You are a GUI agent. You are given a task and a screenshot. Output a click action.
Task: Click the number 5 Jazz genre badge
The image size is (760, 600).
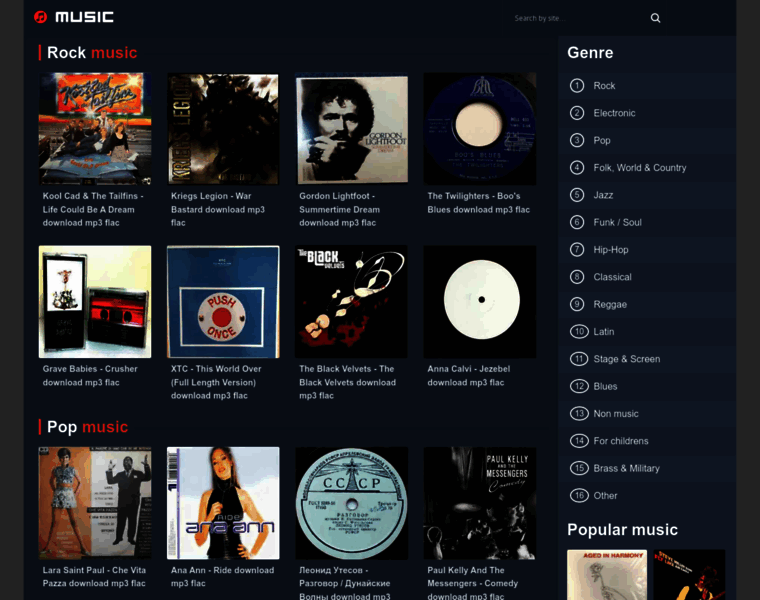(x=577, y=195)
